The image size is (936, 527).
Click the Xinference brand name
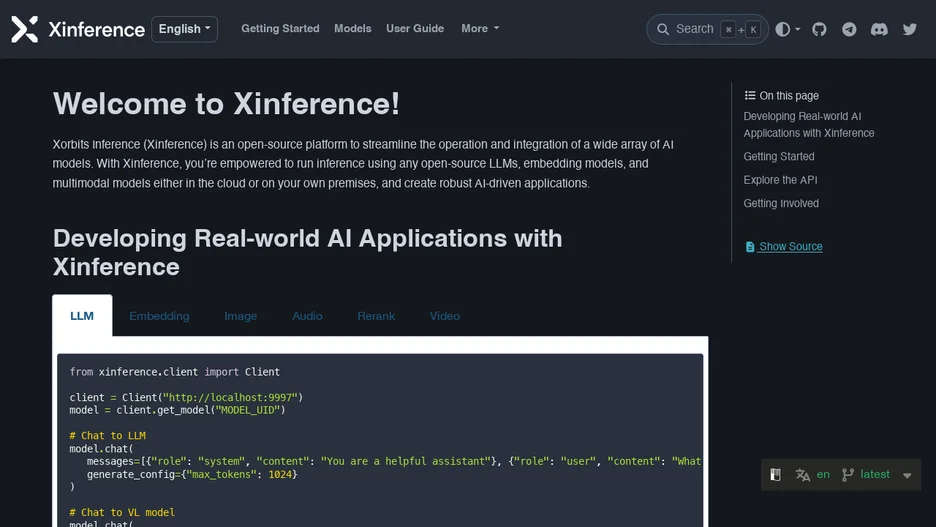[96, 29]
